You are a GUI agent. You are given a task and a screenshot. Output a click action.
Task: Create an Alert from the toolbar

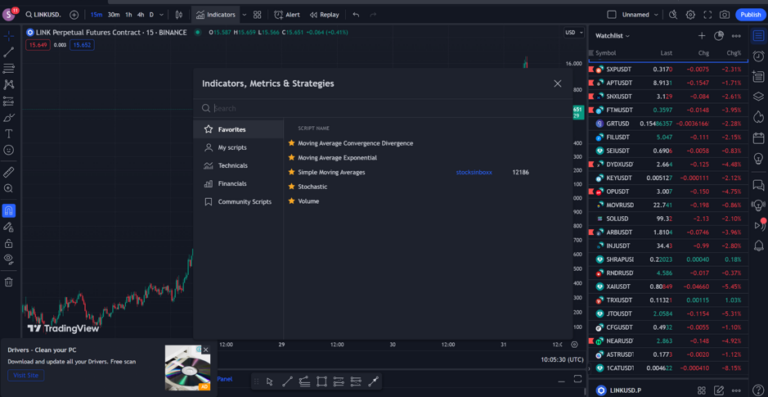tap(287, 15)
